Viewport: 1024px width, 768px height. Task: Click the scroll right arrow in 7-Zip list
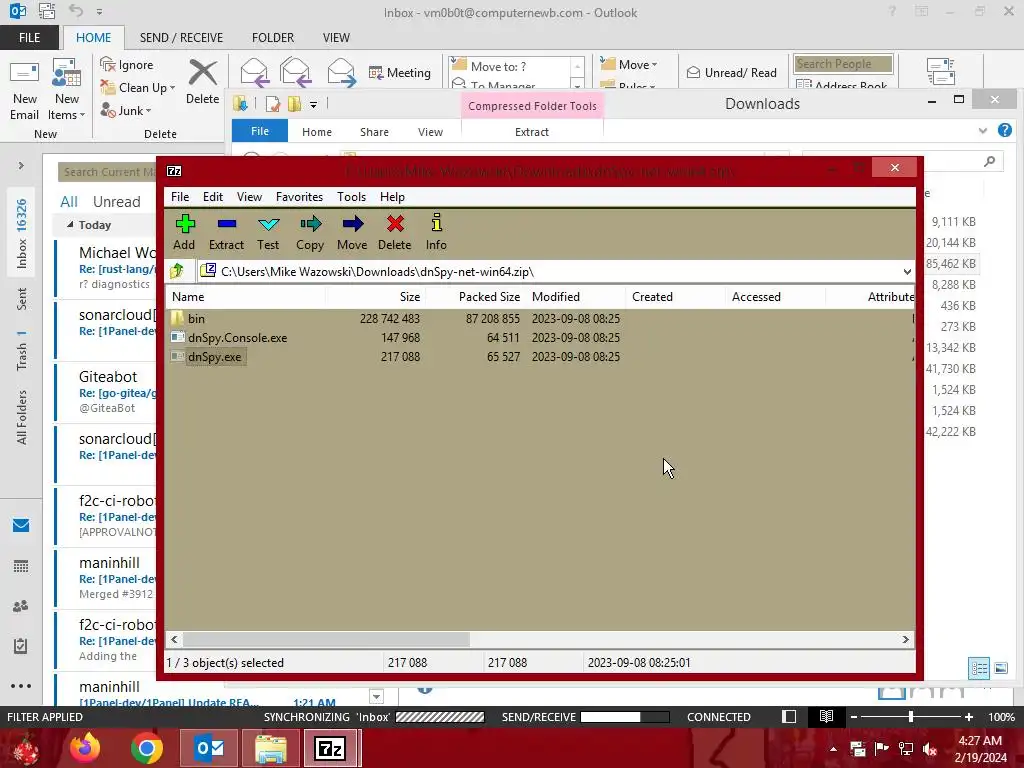point(906,639)
